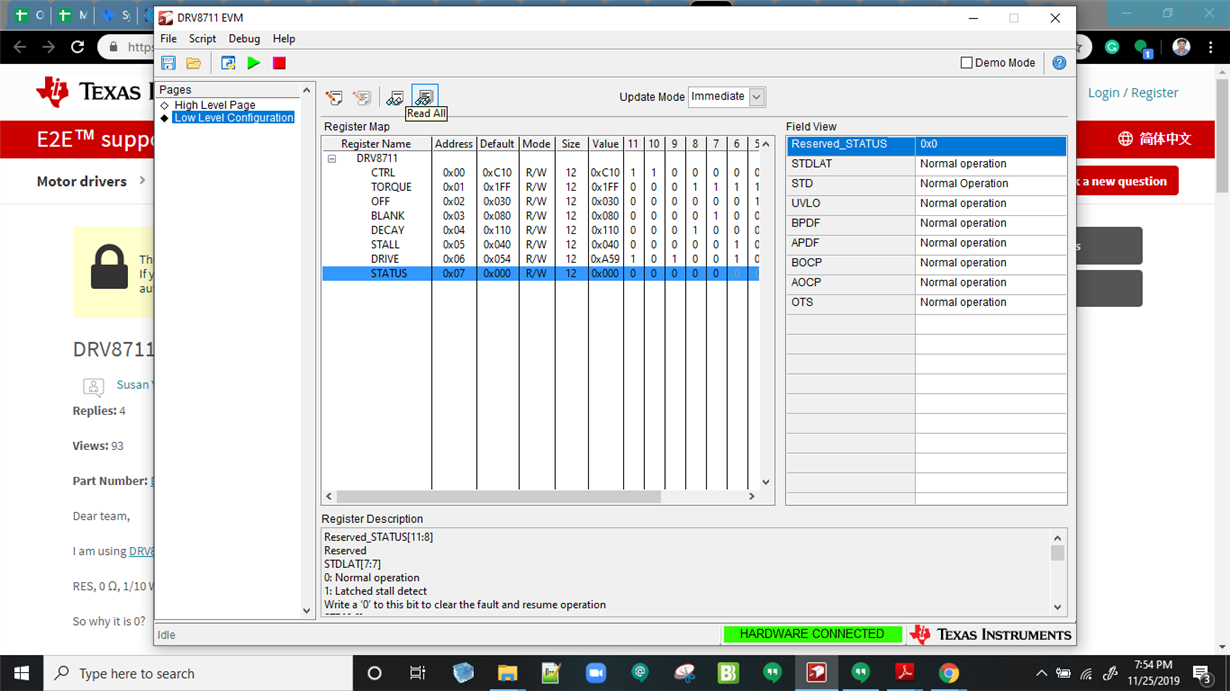Select the OFF register row
Screen dimensions: 1230x691
541,202
